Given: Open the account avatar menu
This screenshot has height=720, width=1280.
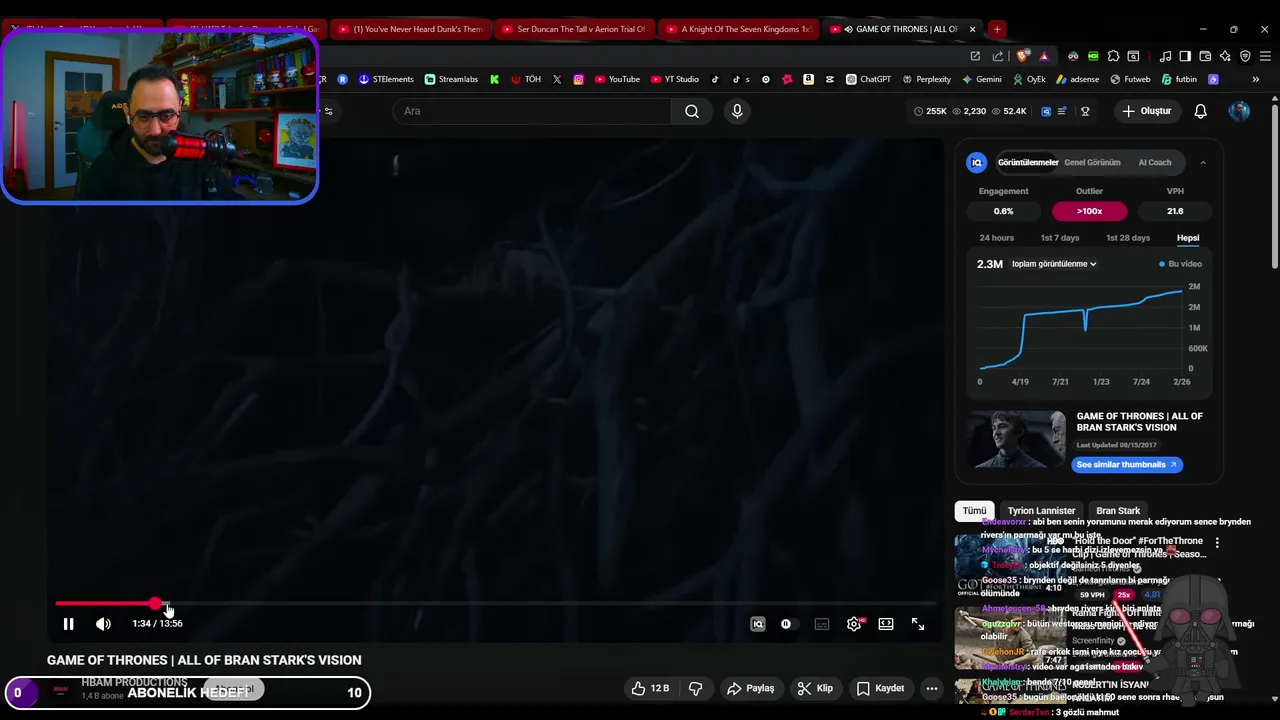Looking at the screenshot, I should click(x=1239, y=111).
